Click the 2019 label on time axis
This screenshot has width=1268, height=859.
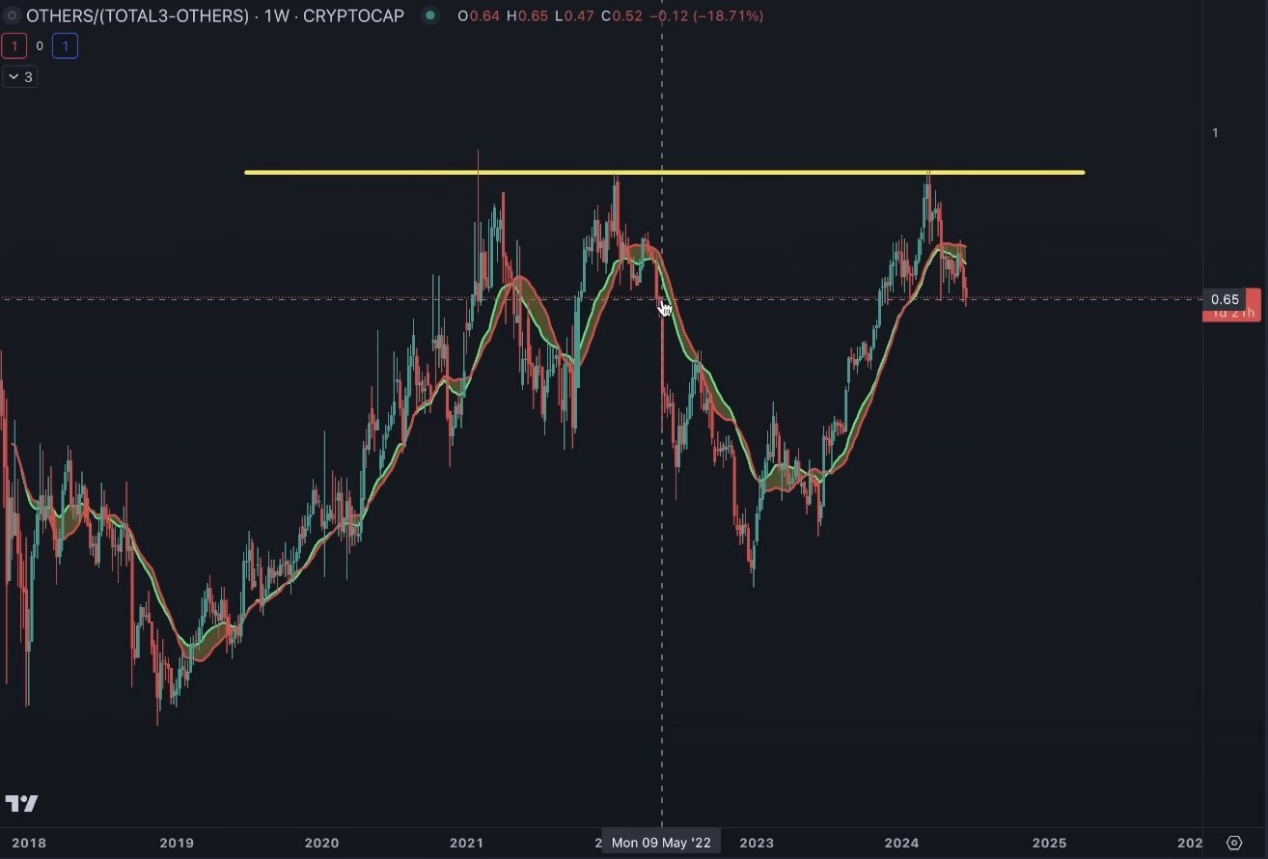[x=176, y=843]
